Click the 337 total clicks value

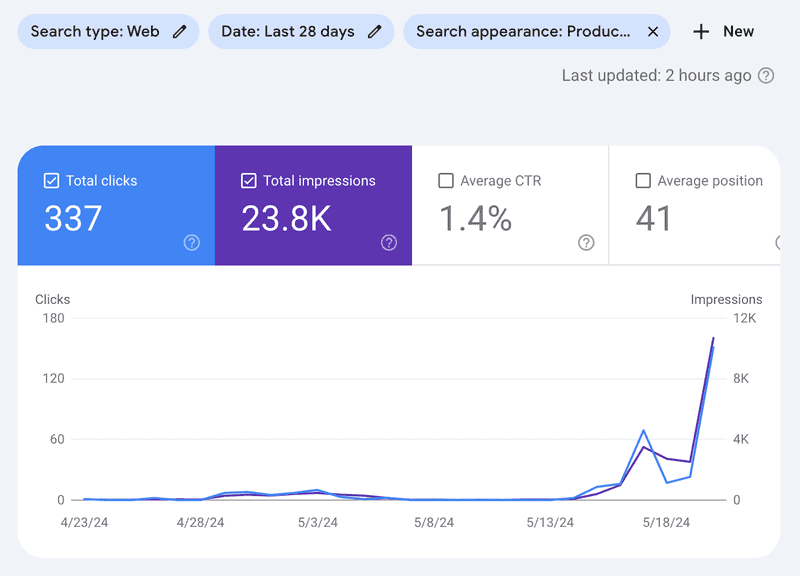(73, 219)
